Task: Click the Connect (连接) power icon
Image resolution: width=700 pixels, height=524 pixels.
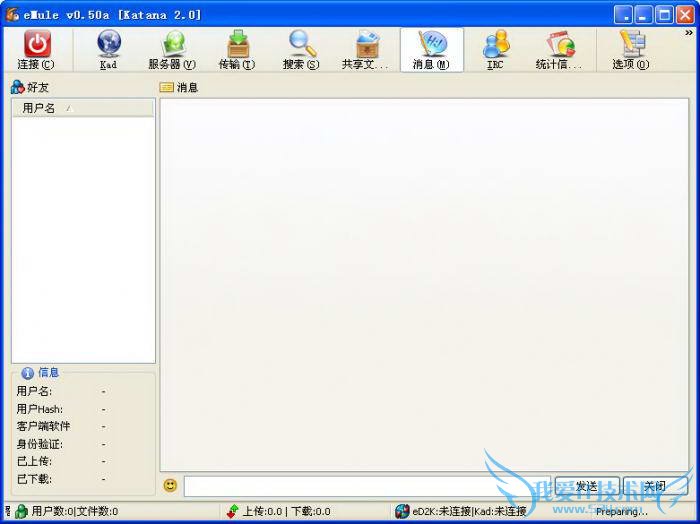Action: [x=37, y=43]
